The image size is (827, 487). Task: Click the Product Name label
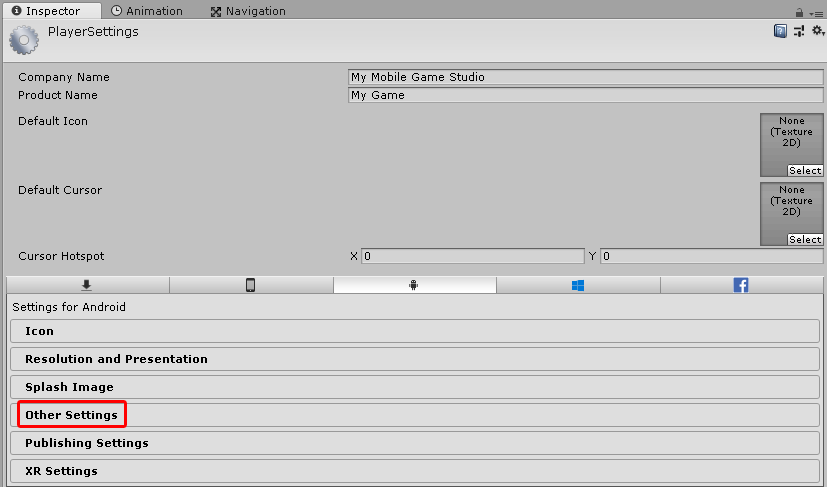point(57,95)
